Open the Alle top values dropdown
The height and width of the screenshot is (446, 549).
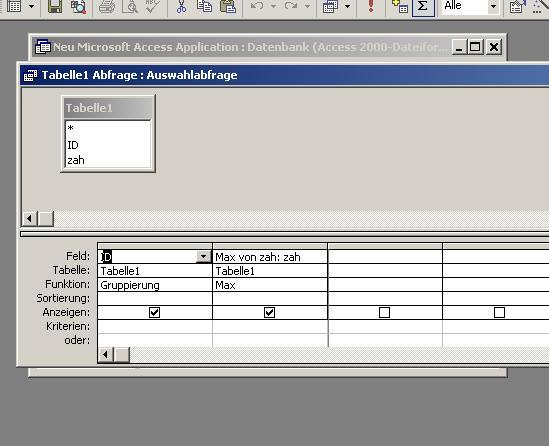(x=493, y=6)
